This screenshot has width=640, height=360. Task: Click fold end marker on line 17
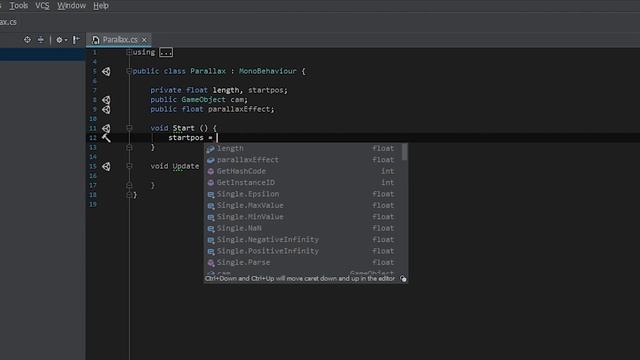point(129,185)
